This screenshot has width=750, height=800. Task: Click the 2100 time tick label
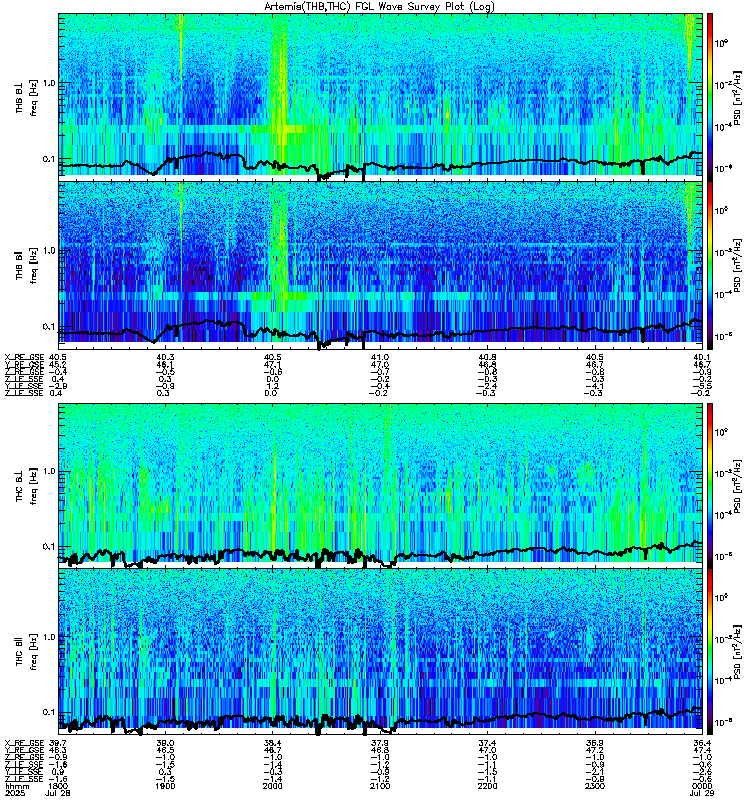380,786
